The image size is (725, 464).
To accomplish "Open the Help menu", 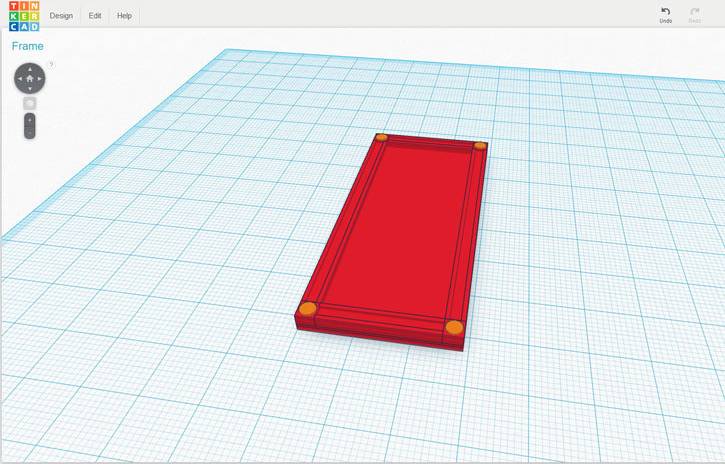I will tap(124, 16).
